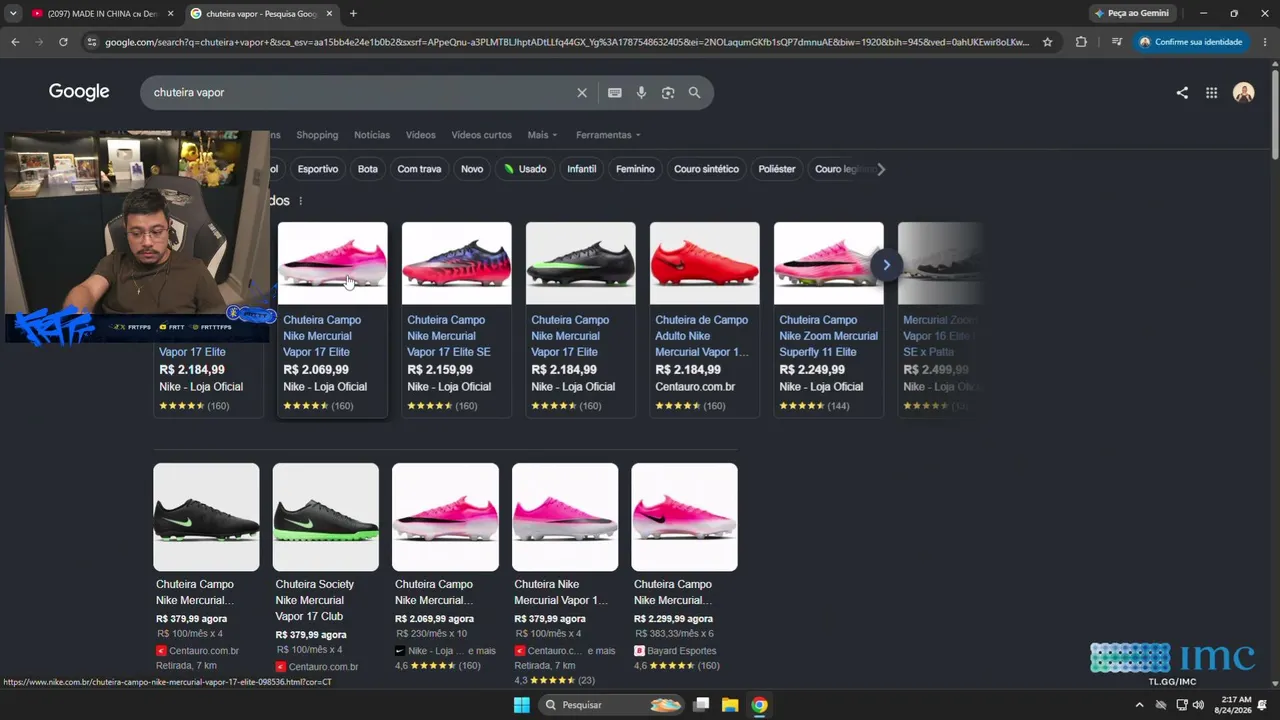Image resolution: width=1280 pixels, height=720 pixels.
Task: Open the Notícias results tab
Action: (372, 135)
